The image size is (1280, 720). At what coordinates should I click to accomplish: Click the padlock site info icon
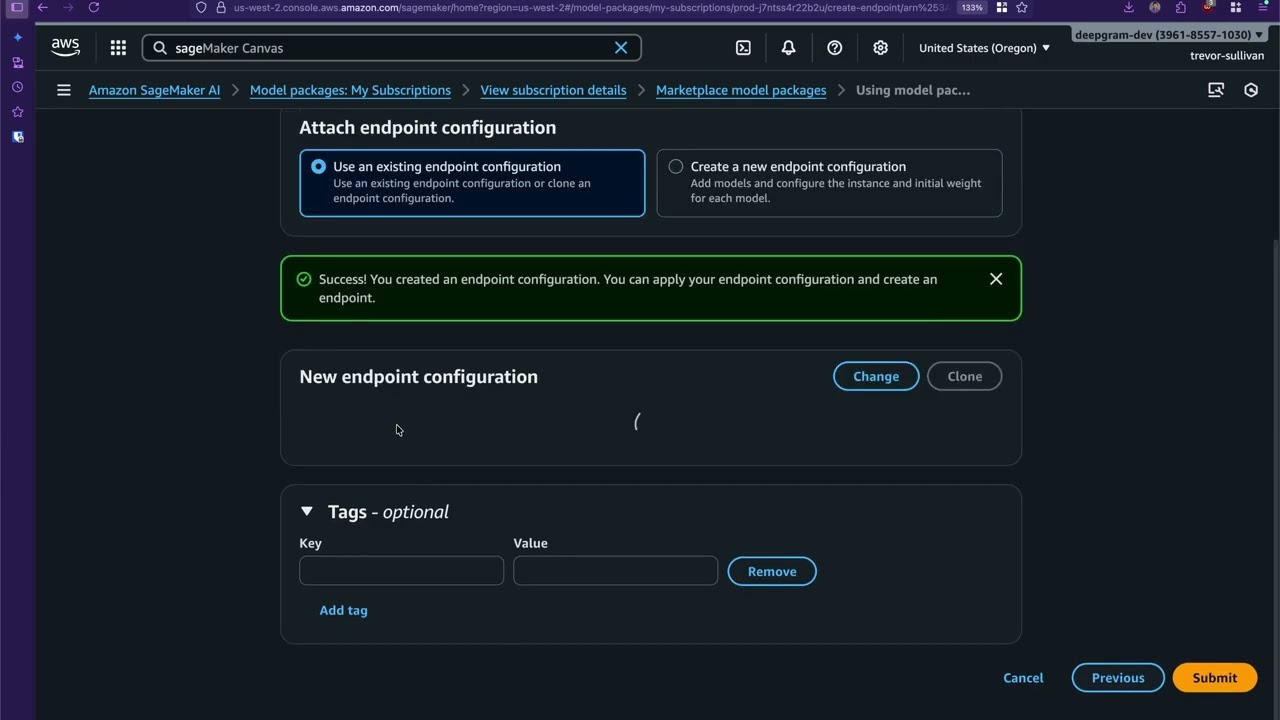tap(221, 7)
